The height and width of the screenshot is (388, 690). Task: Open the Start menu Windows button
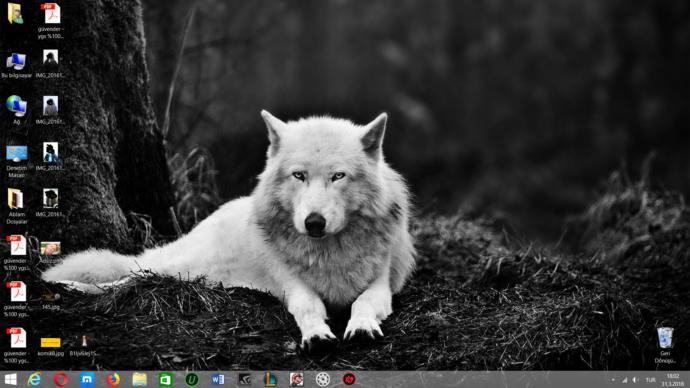click(10, 379)
